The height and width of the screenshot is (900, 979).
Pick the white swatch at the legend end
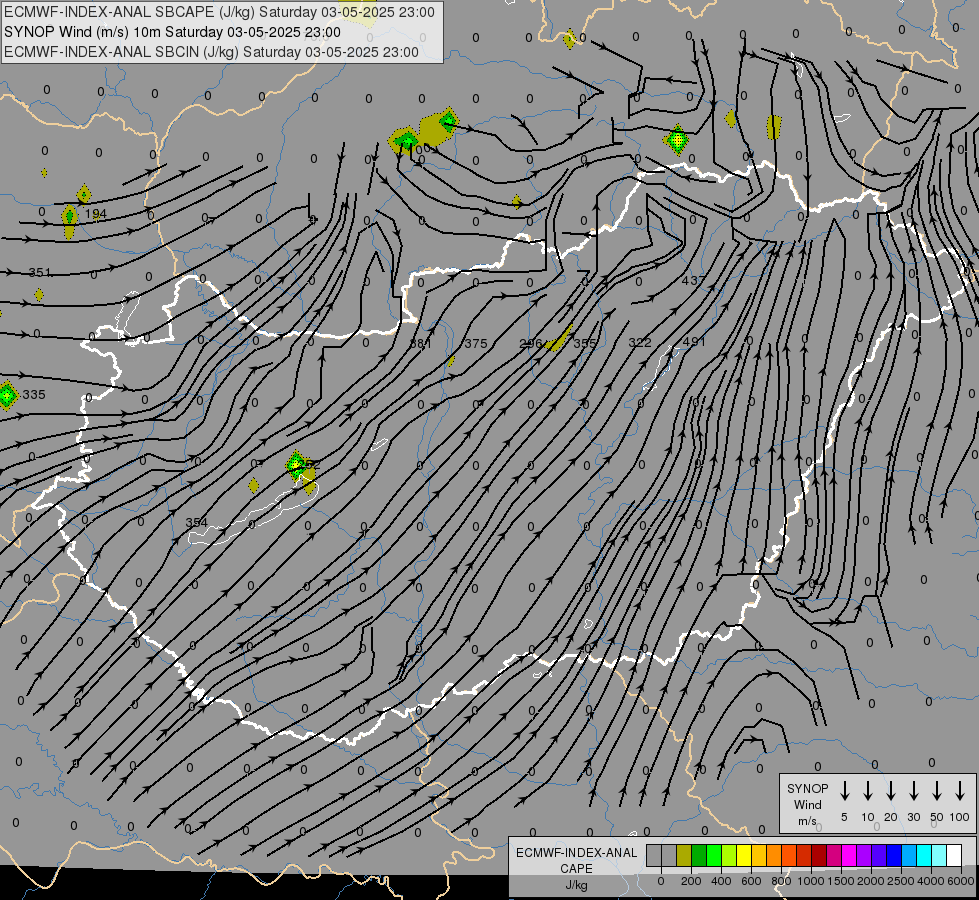(954, 856)
